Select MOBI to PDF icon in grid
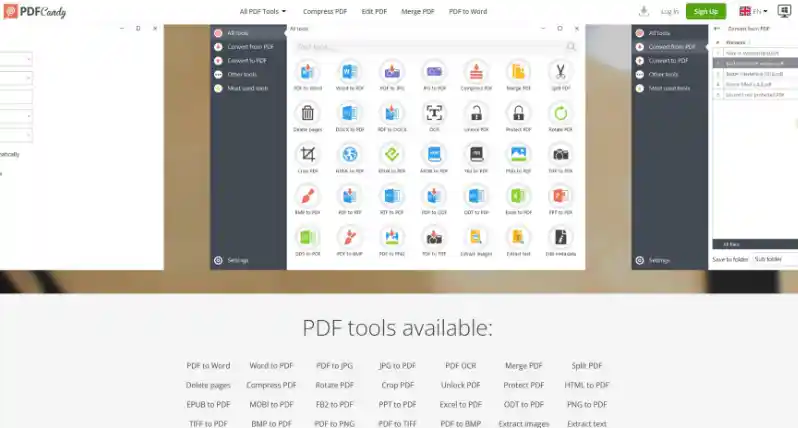This screenshot has width=798, height=428. [434, 154]
